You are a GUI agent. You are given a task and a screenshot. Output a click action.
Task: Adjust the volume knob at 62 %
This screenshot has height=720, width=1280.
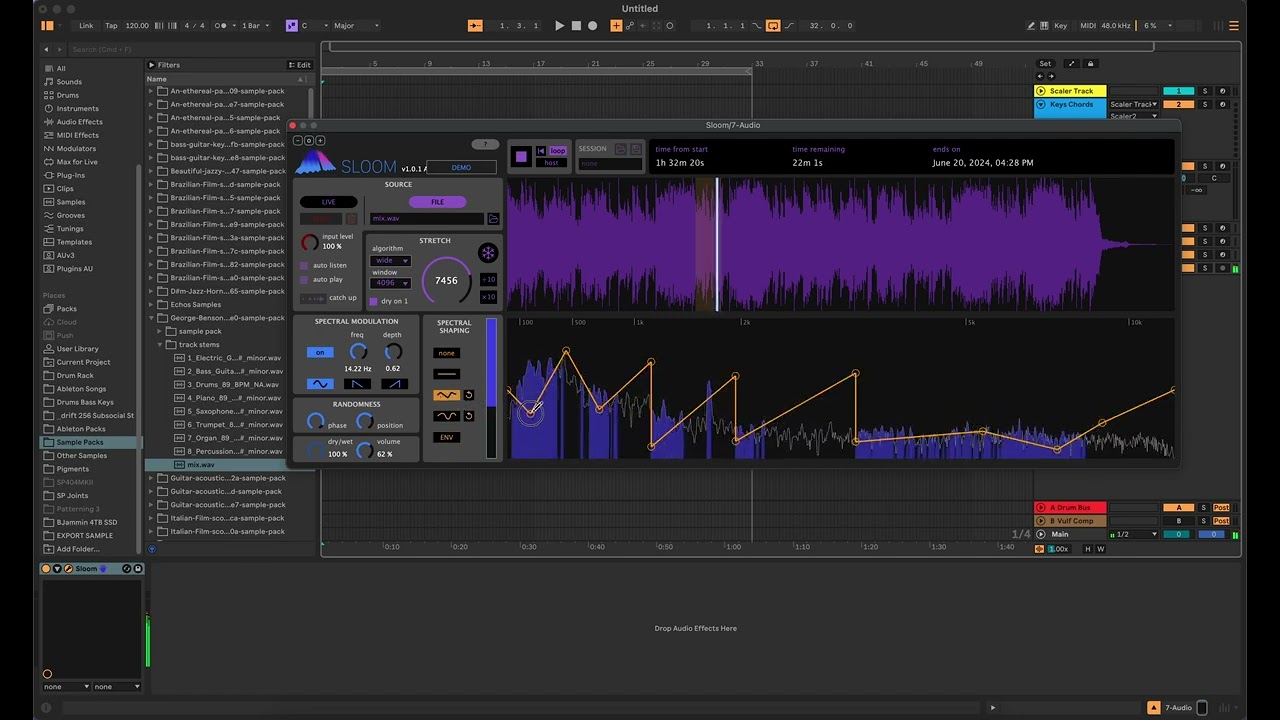point(365,452)
